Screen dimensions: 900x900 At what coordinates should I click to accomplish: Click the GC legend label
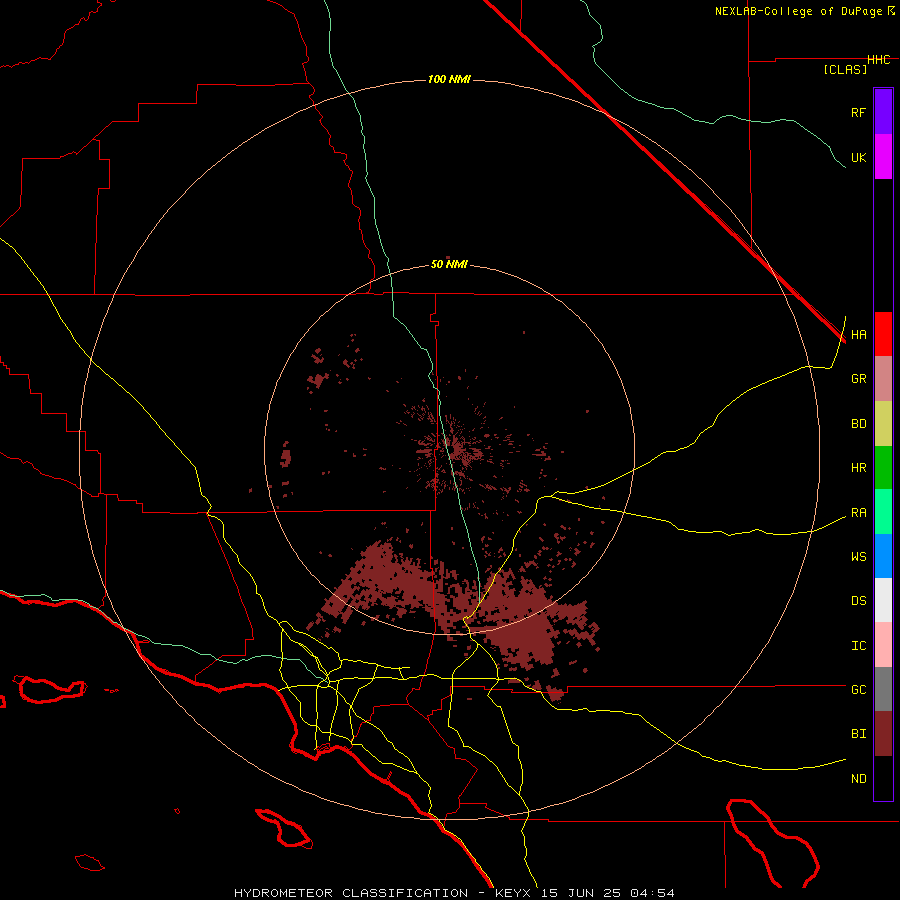pyautogui.click(x=858, y=690)
